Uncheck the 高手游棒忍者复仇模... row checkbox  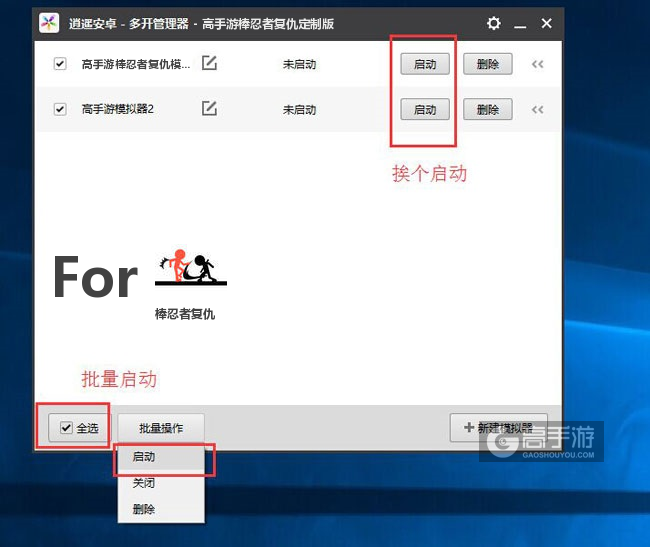coord(60,64)
